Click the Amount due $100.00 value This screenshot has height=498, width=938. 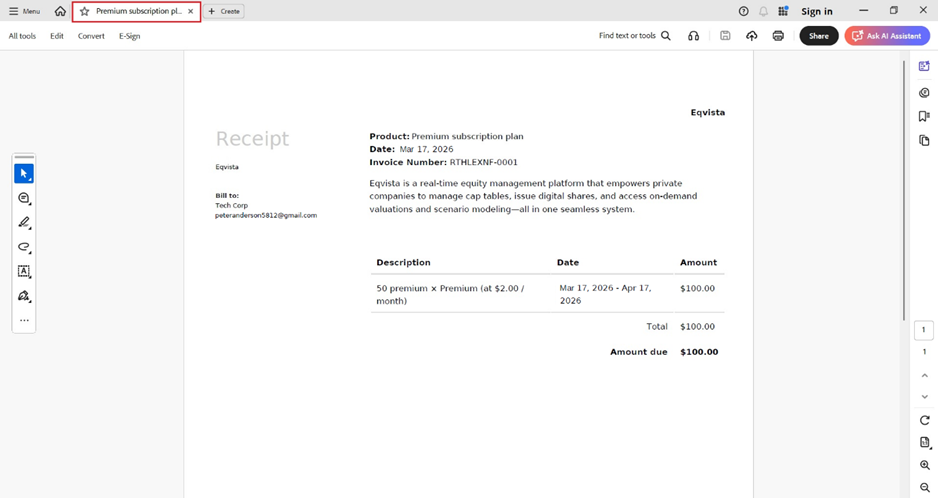(699, 352)
